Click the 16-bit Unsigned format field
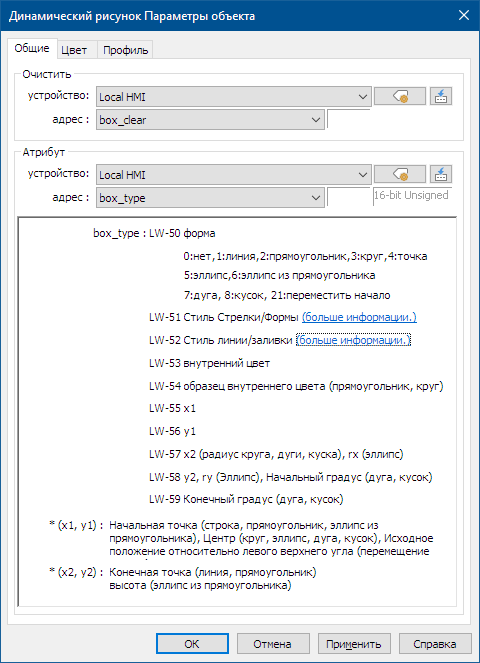 click(412, 197)
